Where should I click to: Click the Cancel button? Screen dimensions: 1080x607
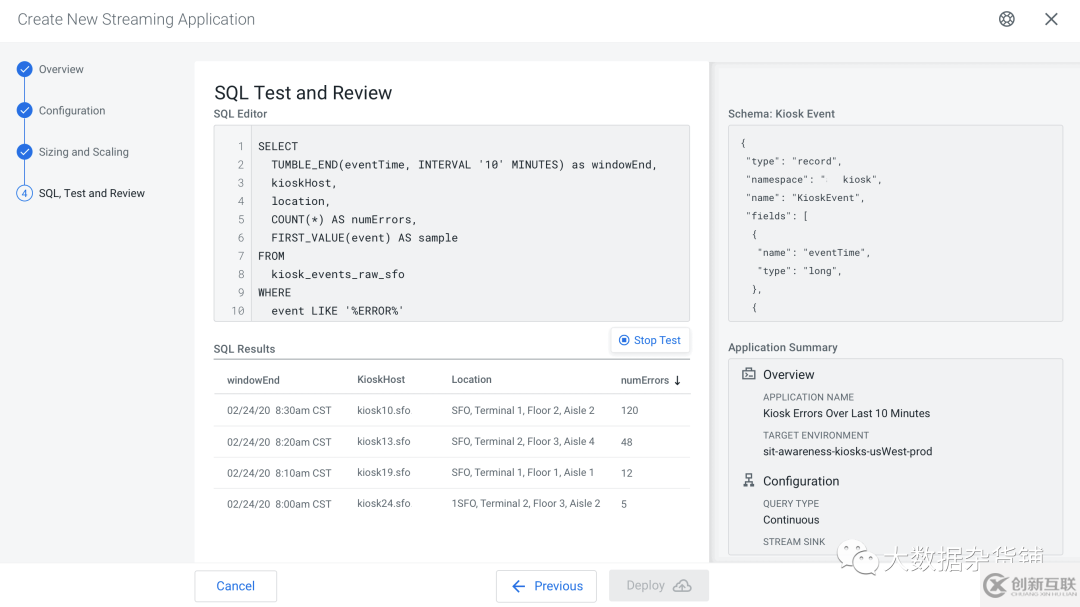(235, 586)
